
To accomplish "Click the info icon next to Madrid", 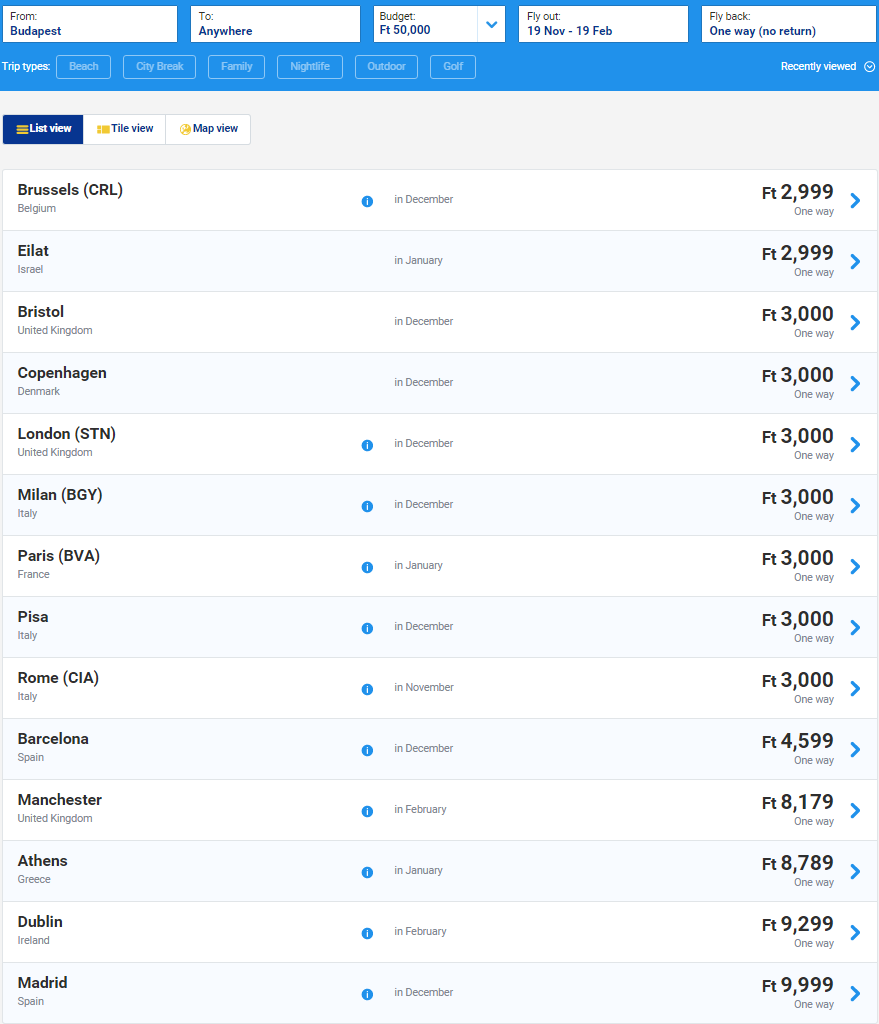I will click(x=367, y=994).
